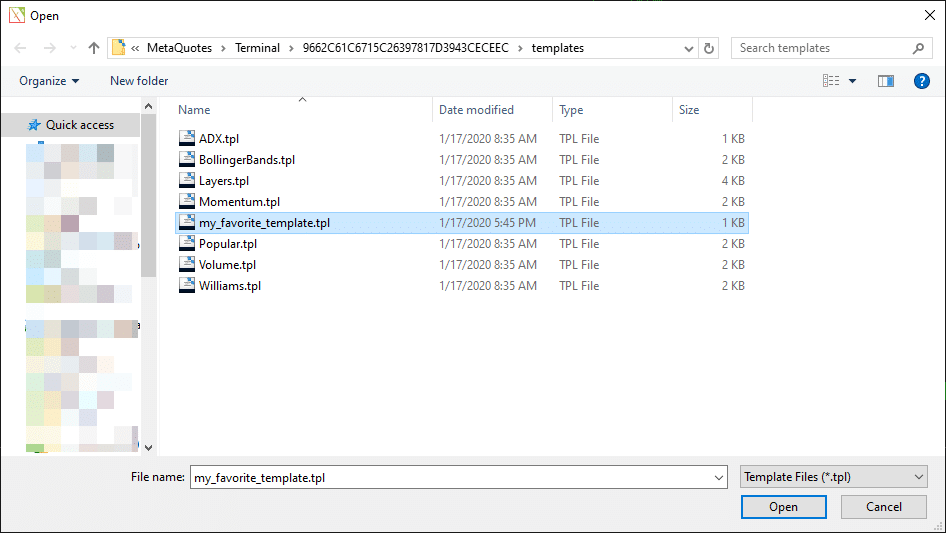
Task: Select Quick access in navigation pane
Action: 79,125
